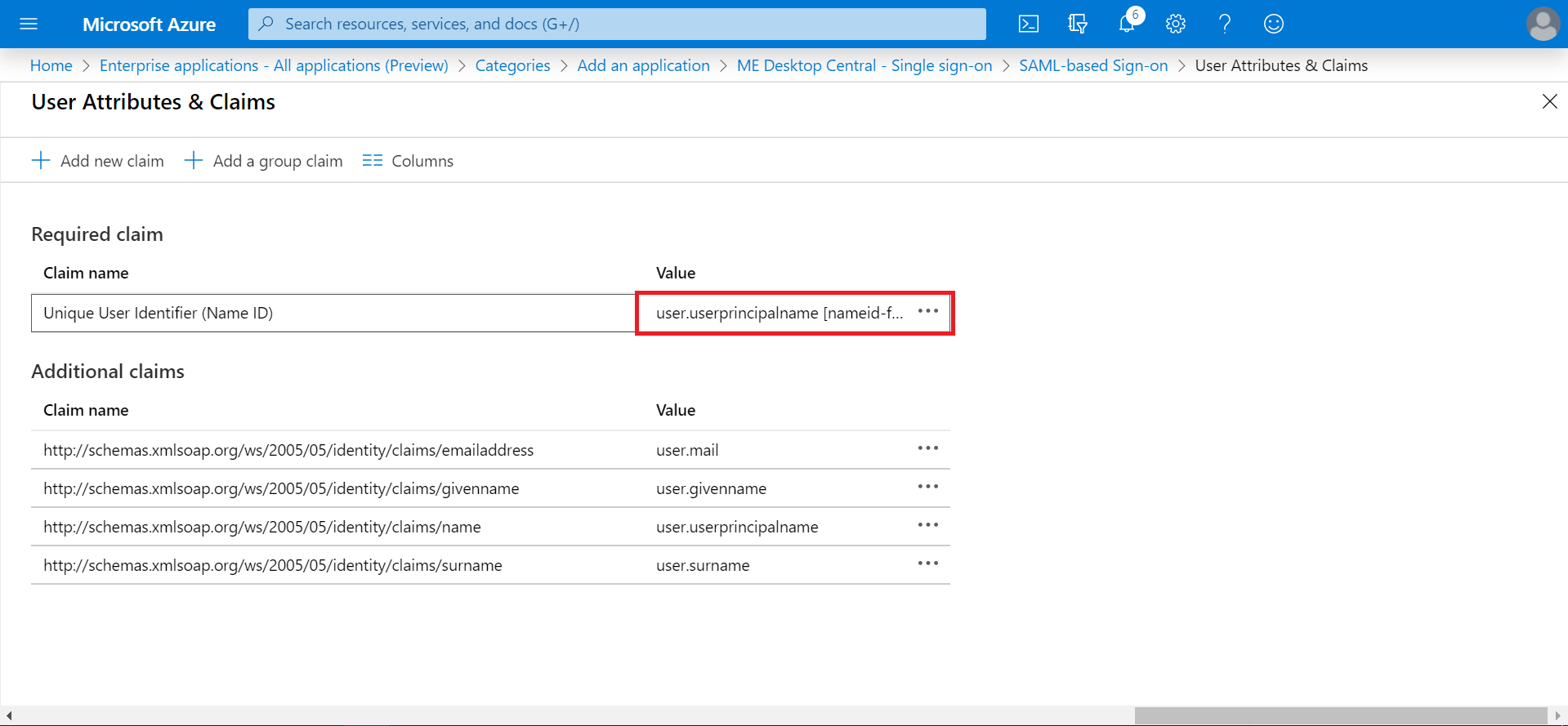The width and height of the screenshot is (1568, 726).
Task: Open the notifications bell
Action: click(x=1127, y=24)
